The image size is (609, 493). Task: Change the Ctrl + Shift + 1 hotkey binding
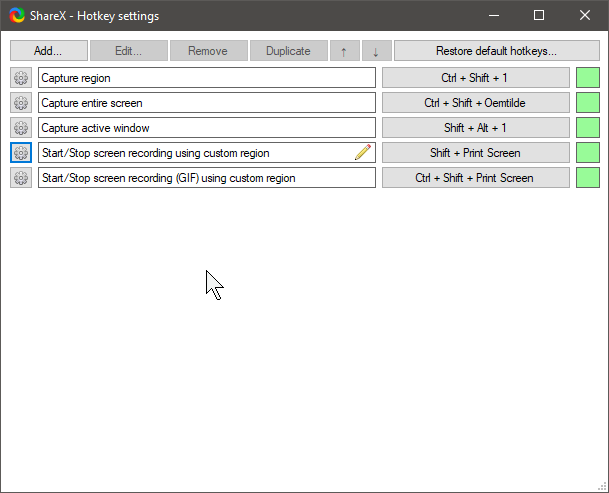(x=476, y=78)
